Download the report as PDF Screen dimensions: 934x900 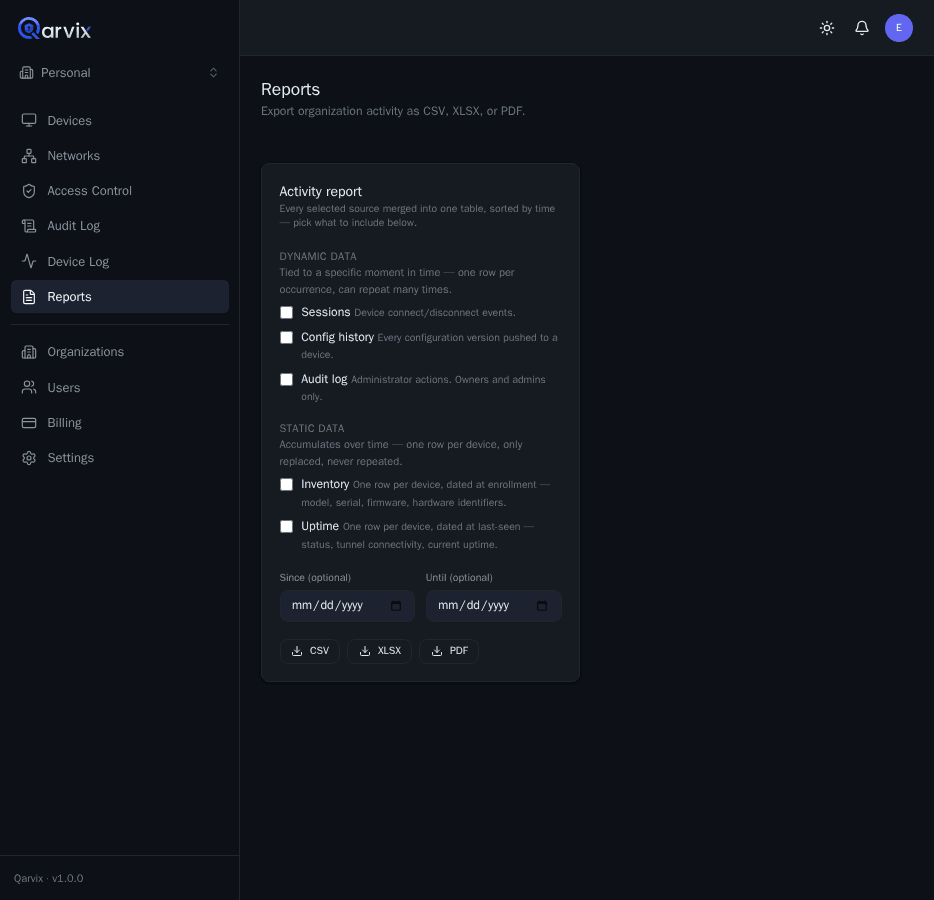(449, 651)
